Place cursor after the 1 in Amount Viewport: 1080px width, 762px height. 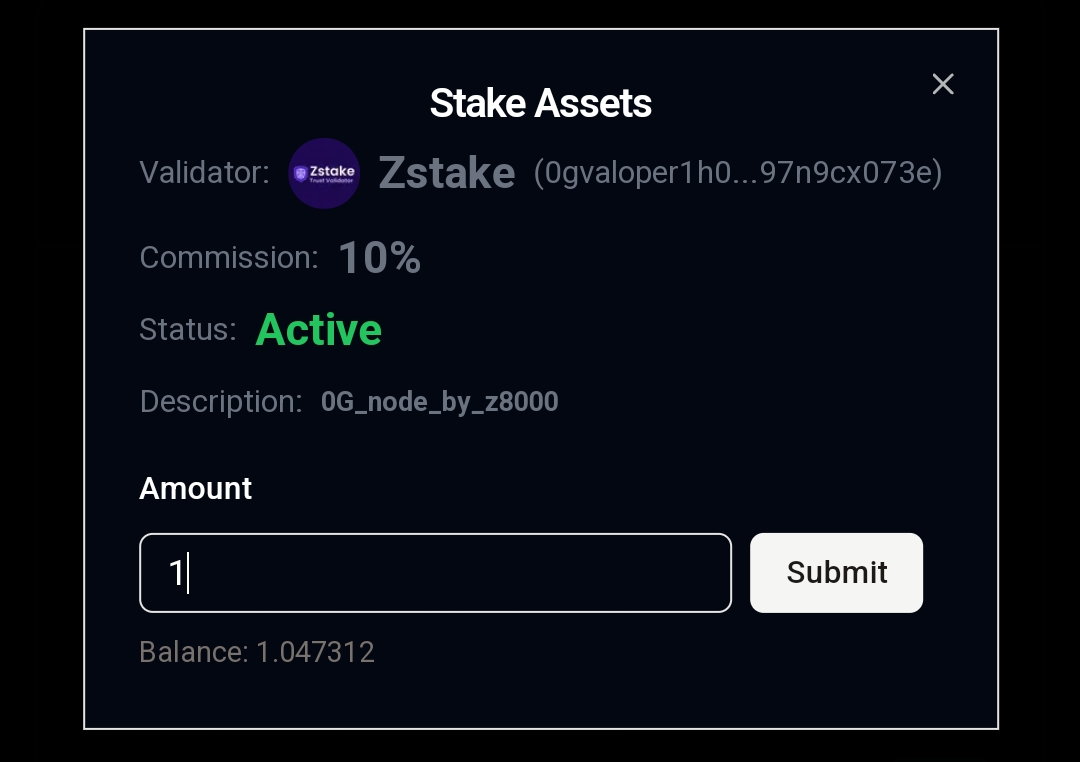[187, 573]
